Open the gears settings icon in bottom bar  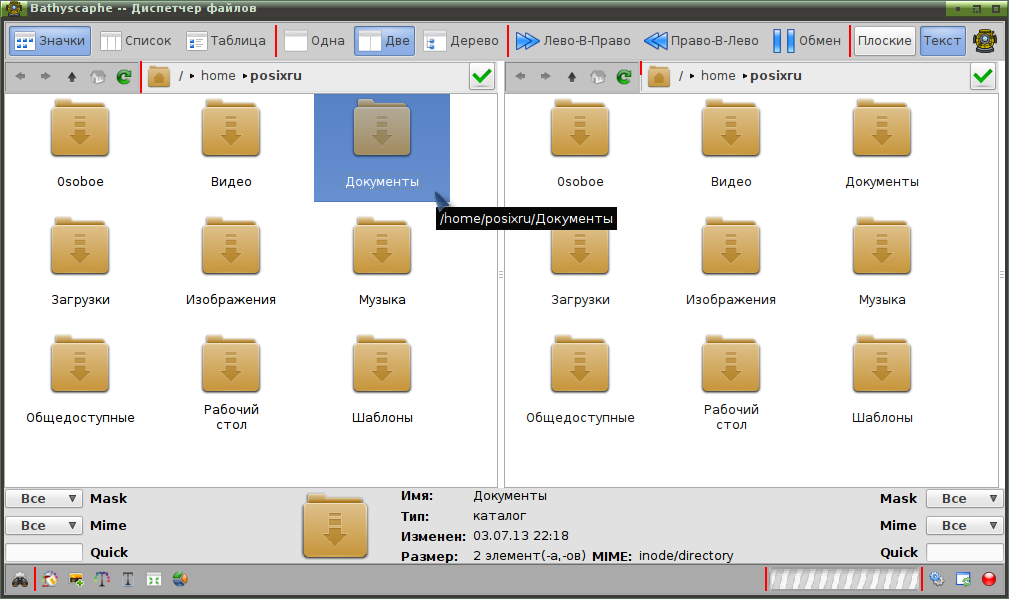937,579
